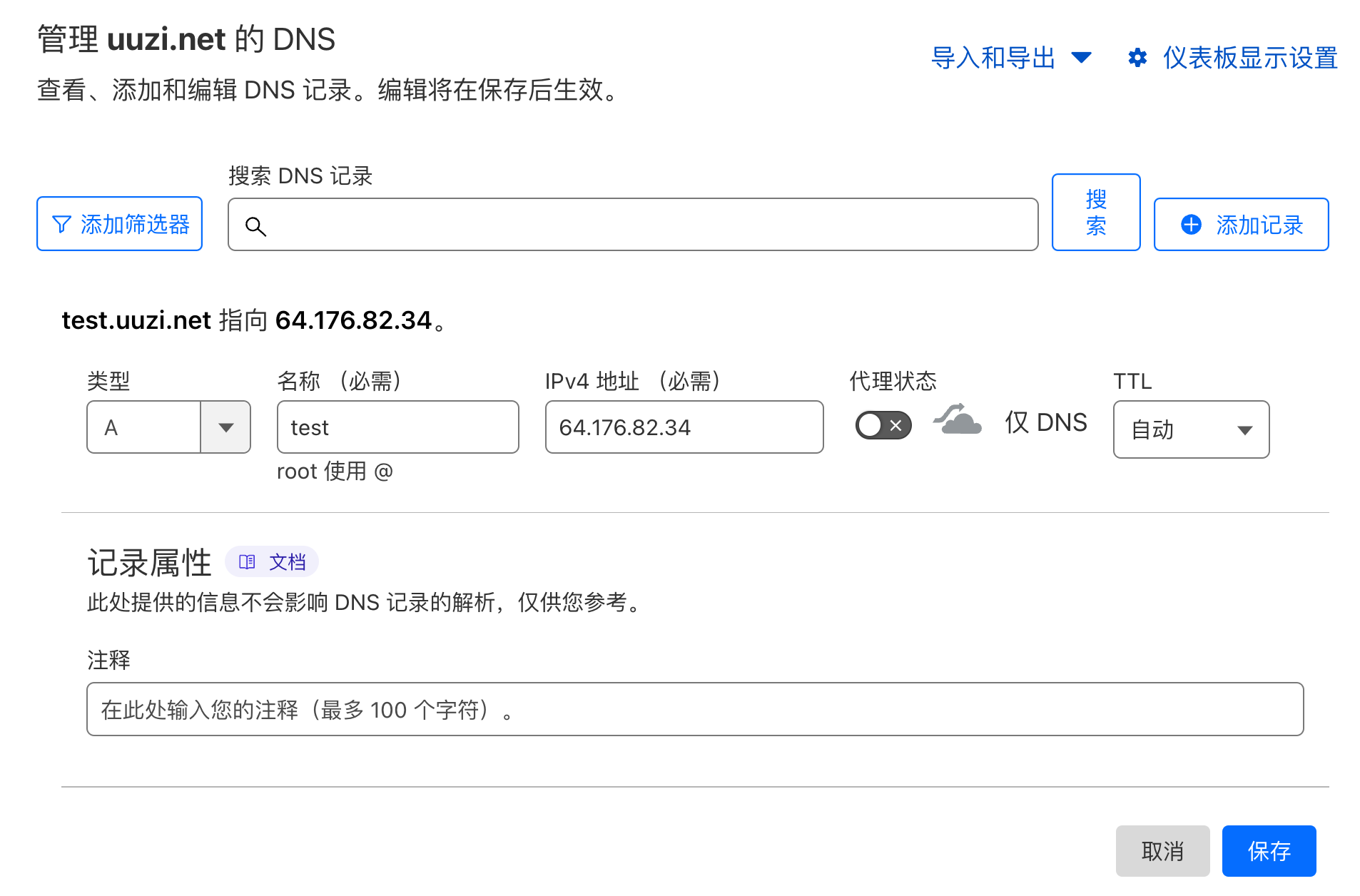Click the 保存 button
Screen dimensions: 1360x896
tap(1269, 851)
